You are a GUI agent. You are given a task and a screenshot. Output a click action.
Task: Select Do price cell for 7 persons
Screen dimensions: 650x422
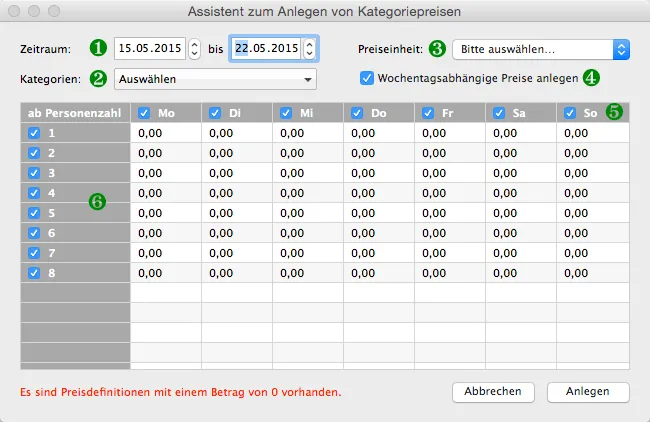click(379, 253)
